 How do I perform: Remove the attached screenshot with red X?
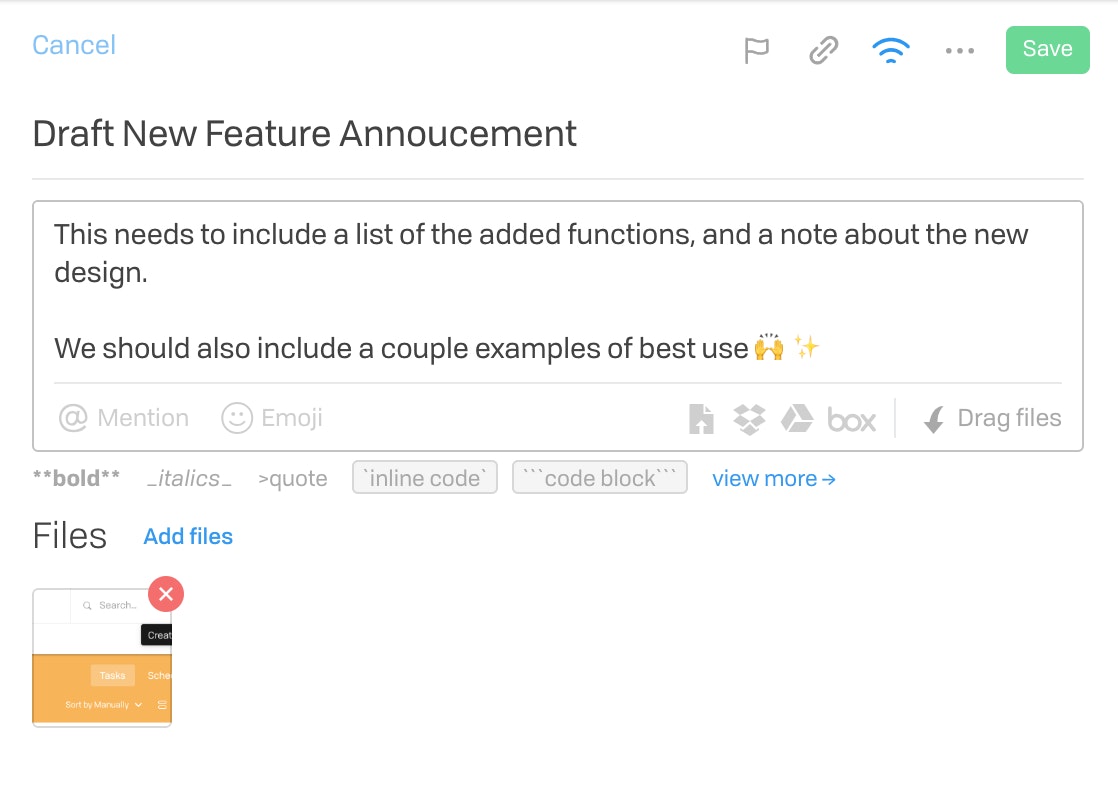(166, 594)
